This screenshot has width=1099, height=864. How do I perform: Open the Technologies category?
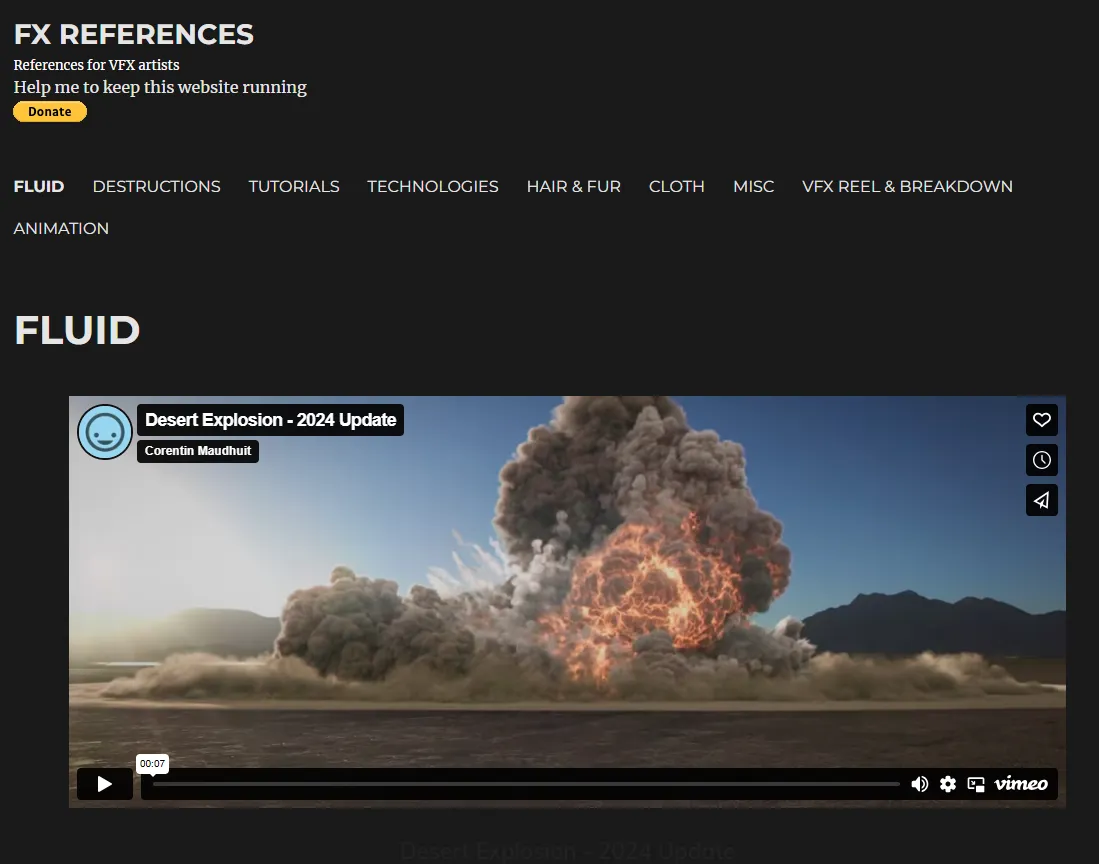coord(432,186)
